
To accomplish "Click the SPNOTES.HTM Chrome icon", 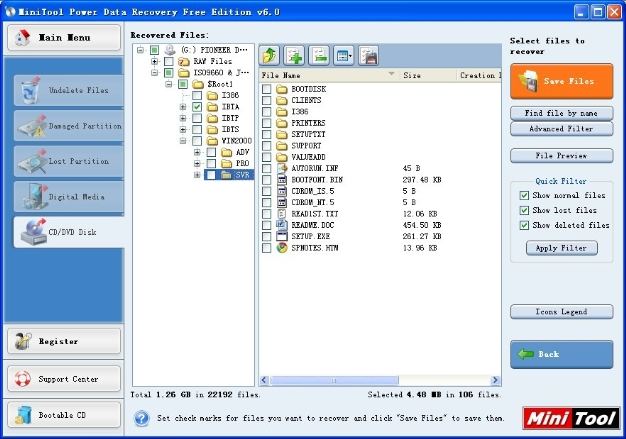I will pyautogui.click(x=282, y=248).
